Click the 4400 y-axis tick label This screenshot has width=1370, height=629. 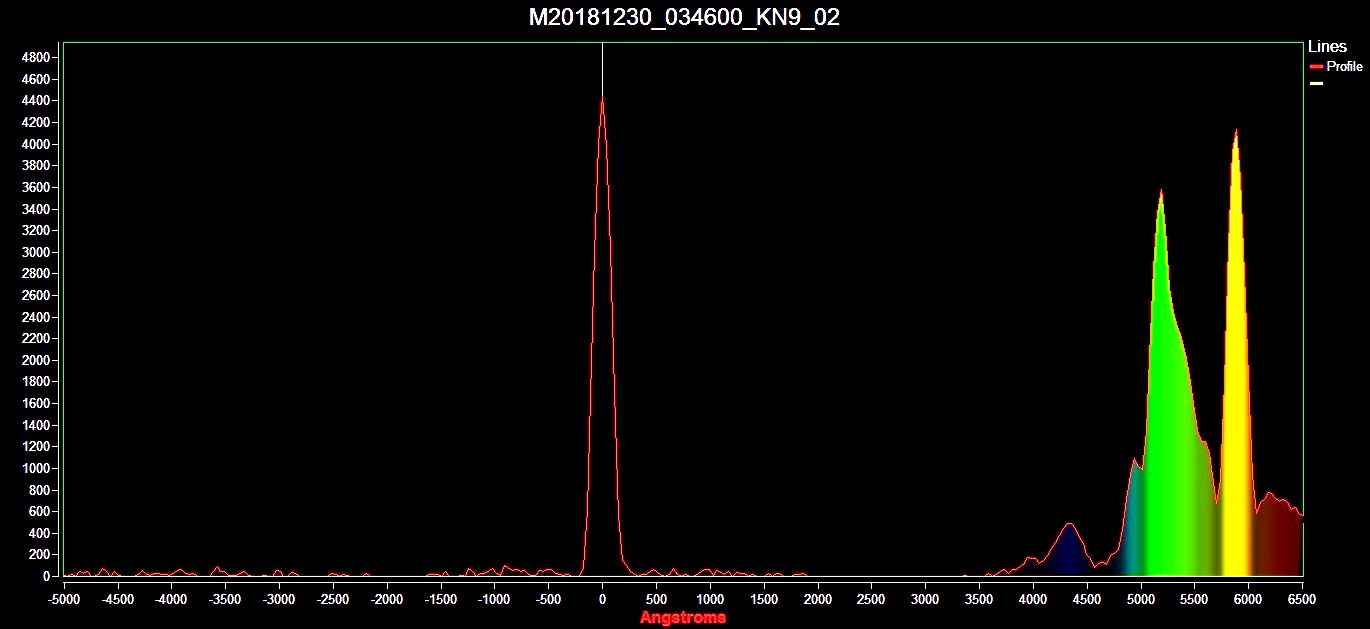click(35, 101)
